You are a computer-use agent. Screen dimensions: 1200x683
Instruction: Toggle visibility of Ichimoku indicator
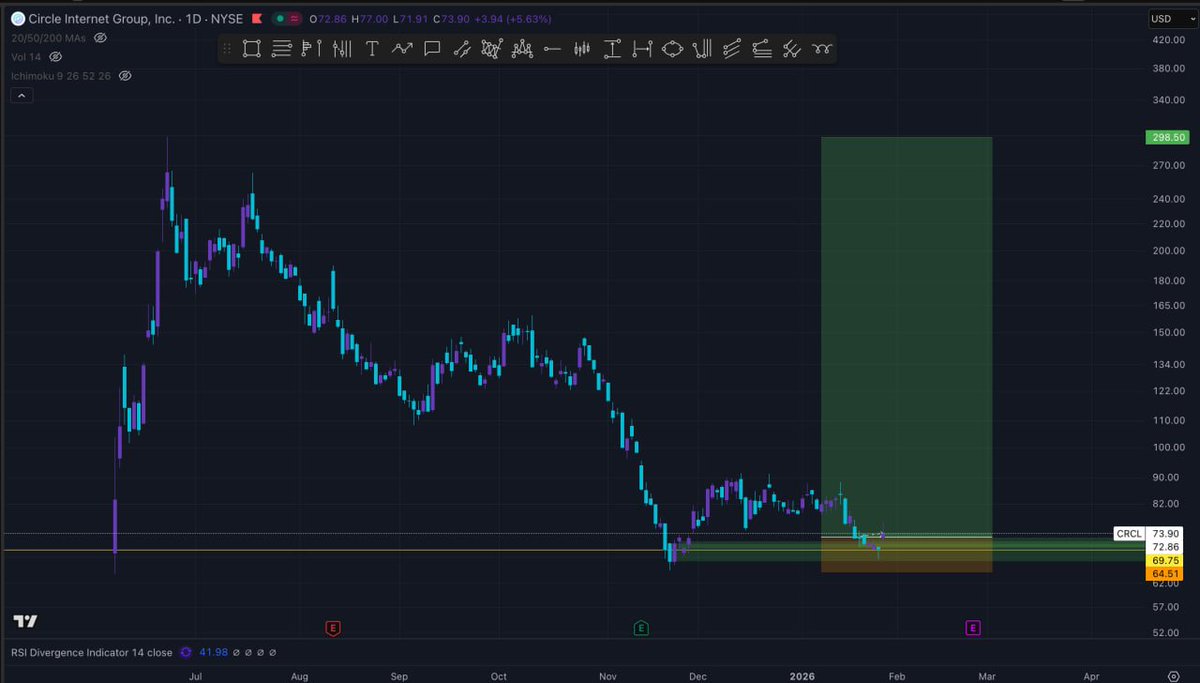125,76
